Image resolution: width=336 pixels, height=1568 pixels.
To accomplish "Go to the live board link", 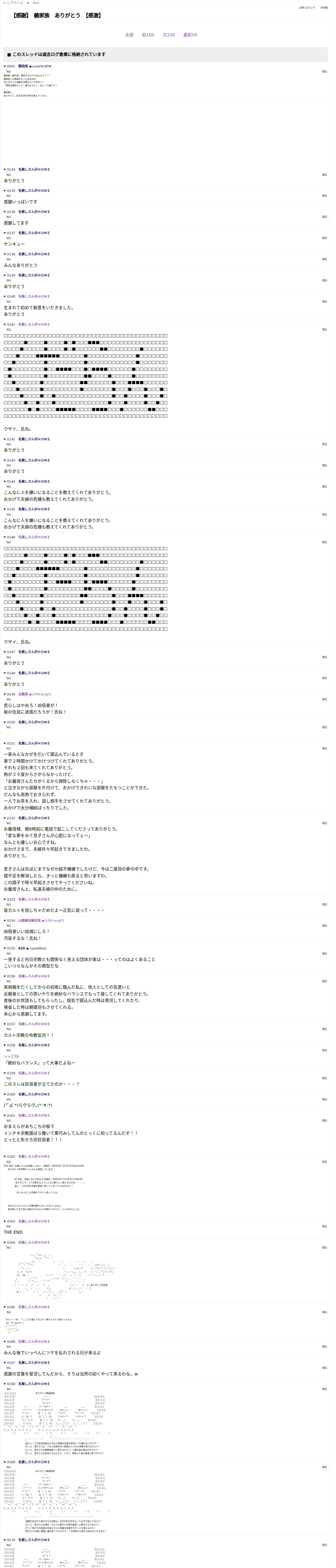I will coord(35,3).
